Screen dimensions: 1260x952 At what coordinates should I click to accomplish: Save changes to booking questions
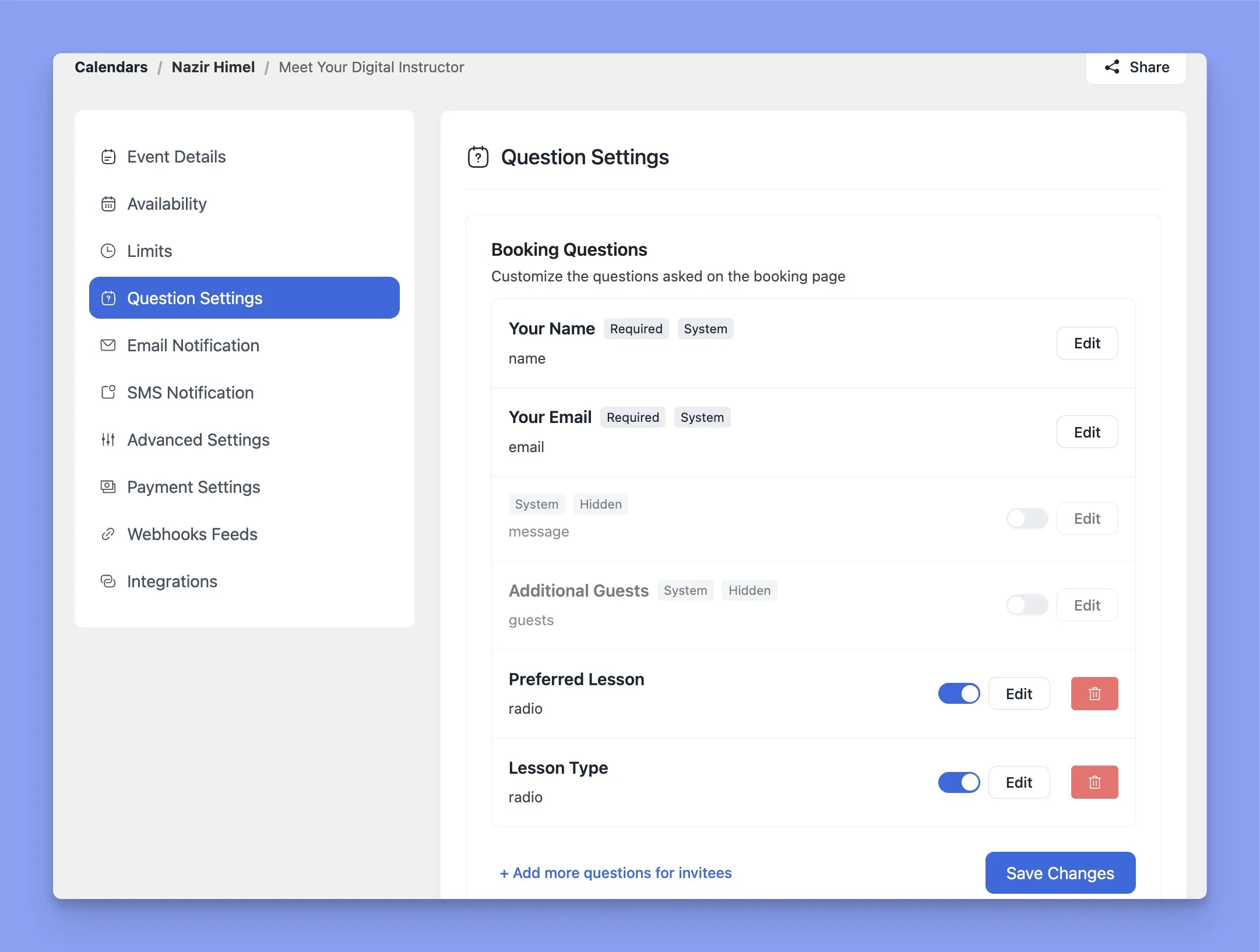coord(1060,873)
